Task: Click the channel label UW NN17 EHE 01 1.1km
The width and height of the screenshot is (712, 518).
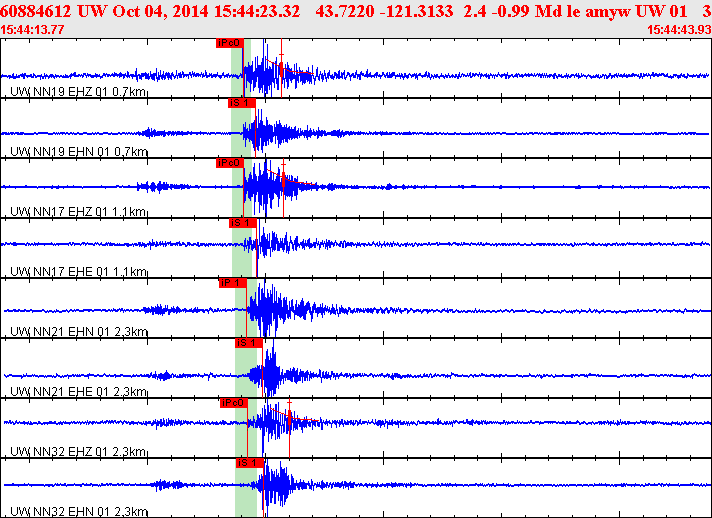Action: point(78,271)
